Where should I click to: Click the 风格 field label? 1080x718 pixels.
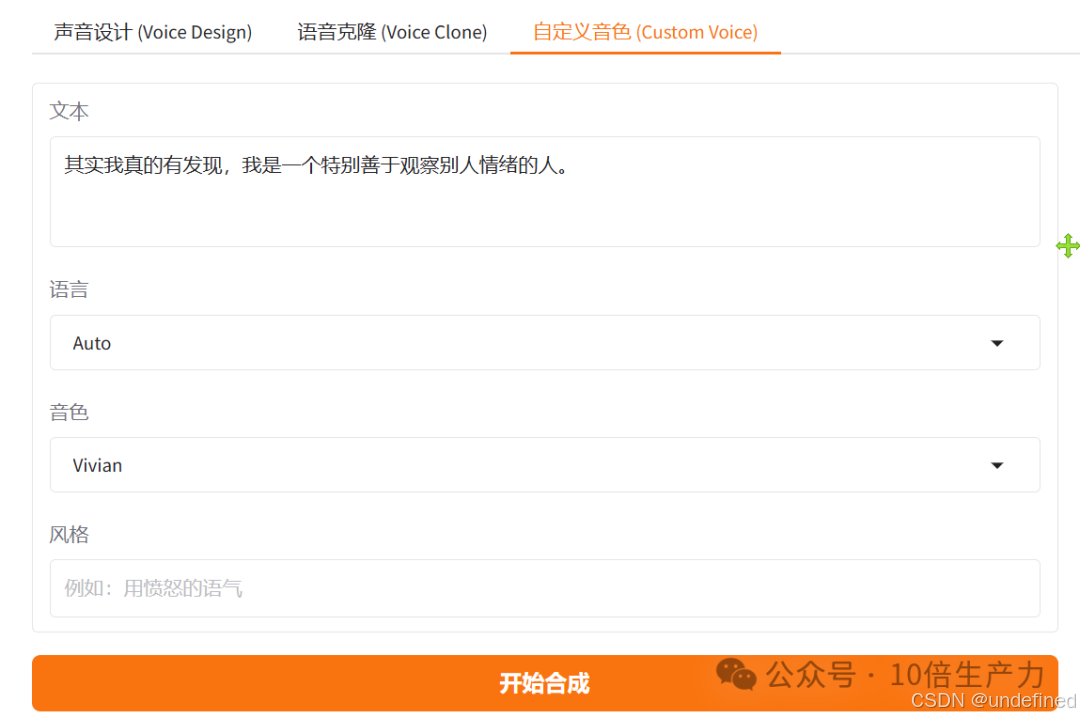(69, 534)
